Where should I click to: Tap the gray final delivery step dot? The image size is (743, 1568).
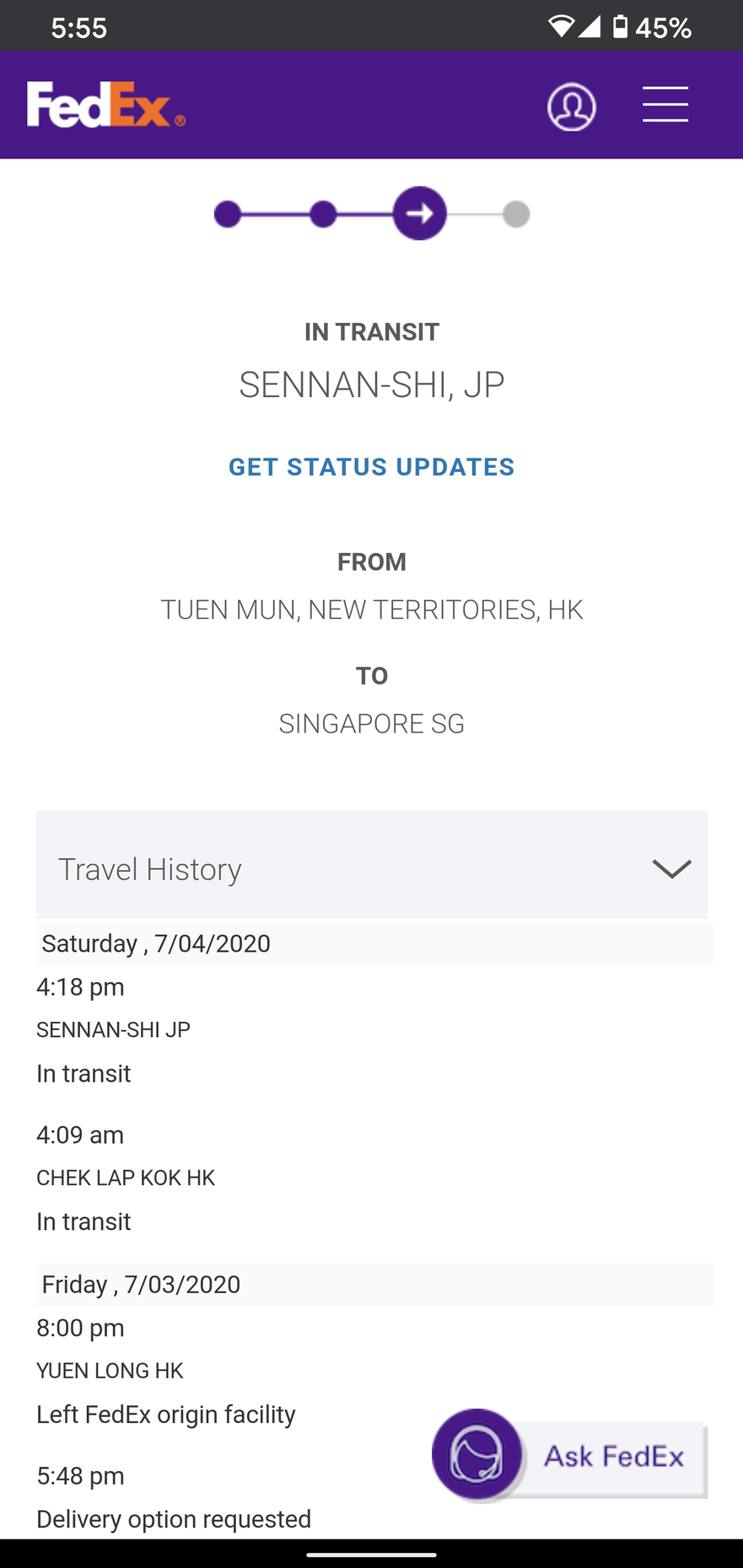pyautogui.click(x=516, y=214)
